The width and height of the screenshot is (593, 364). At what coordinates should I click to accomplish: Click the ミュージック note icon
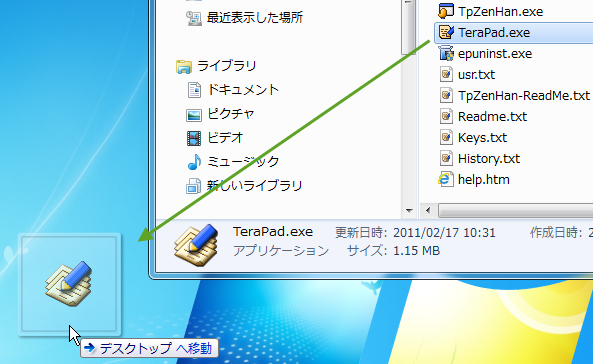coord(194,162)
